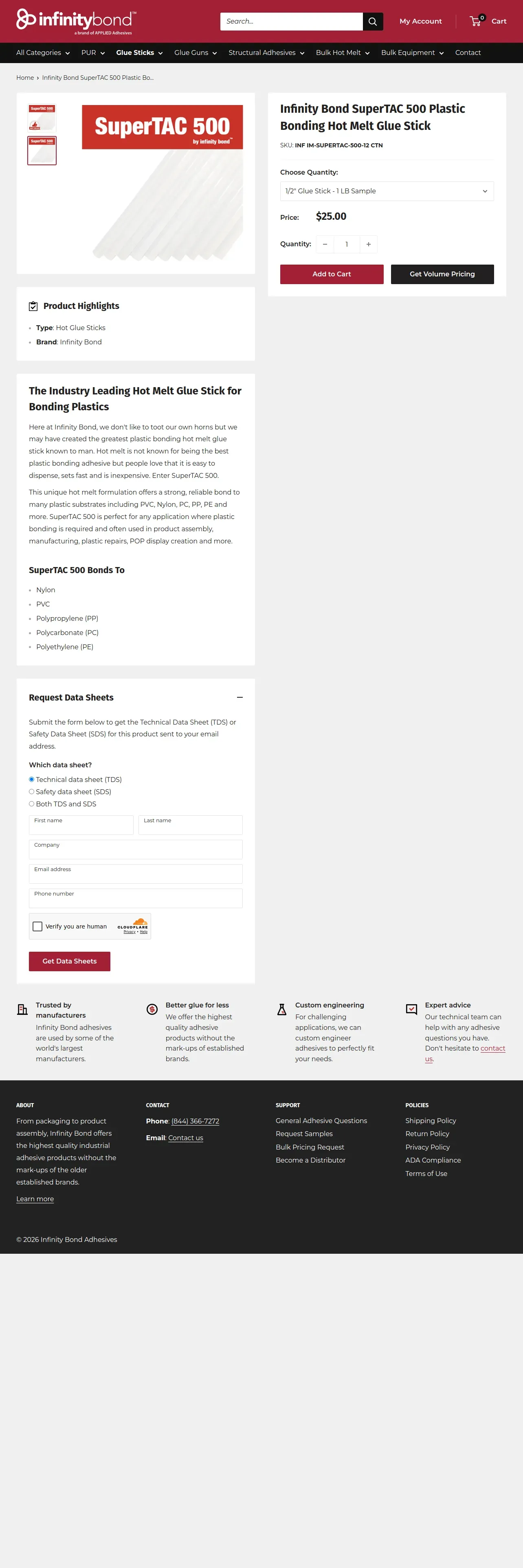Click the Email address input field

tap(136, 874)
